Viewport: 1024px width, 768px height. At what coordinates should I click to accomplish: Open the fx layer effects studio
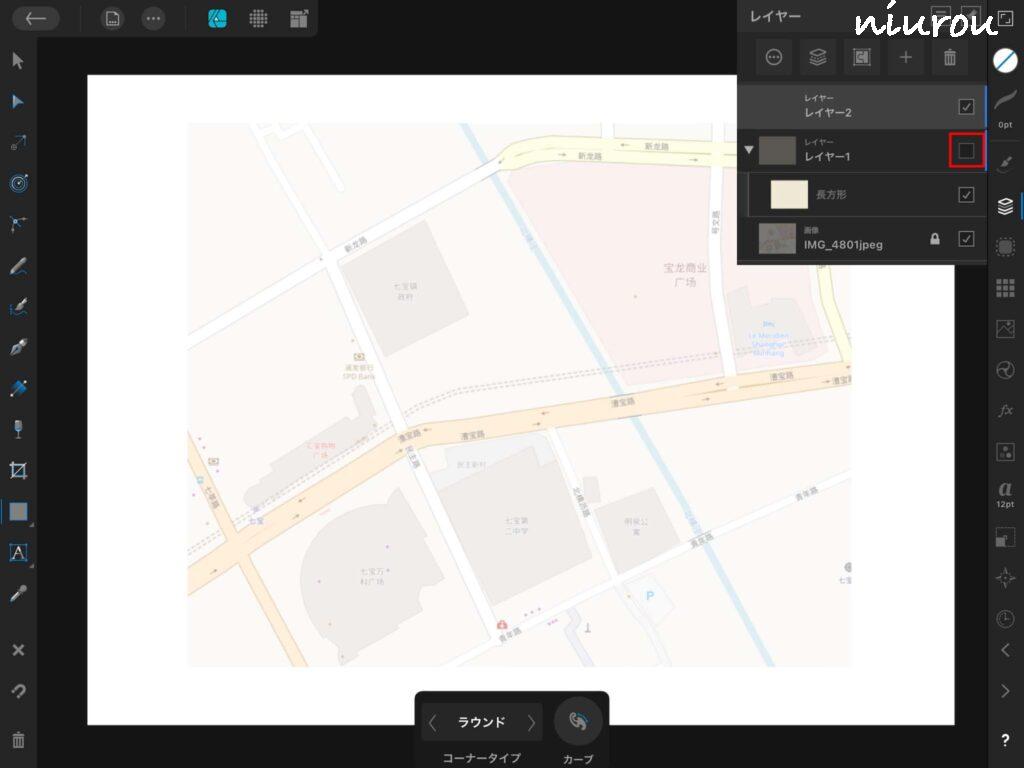1005,411
